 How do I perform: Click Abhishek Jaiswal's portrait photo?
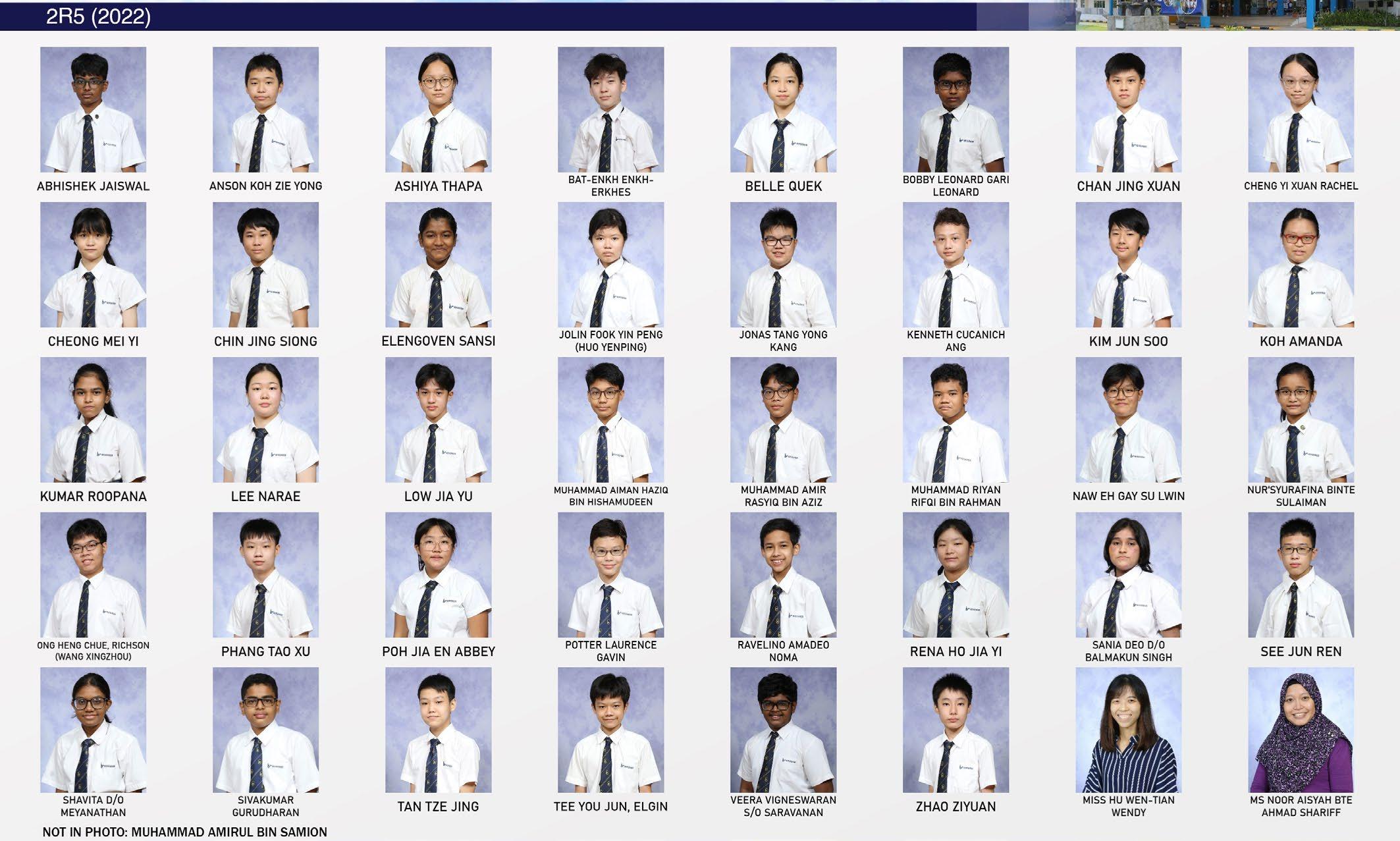pos(93,109)
